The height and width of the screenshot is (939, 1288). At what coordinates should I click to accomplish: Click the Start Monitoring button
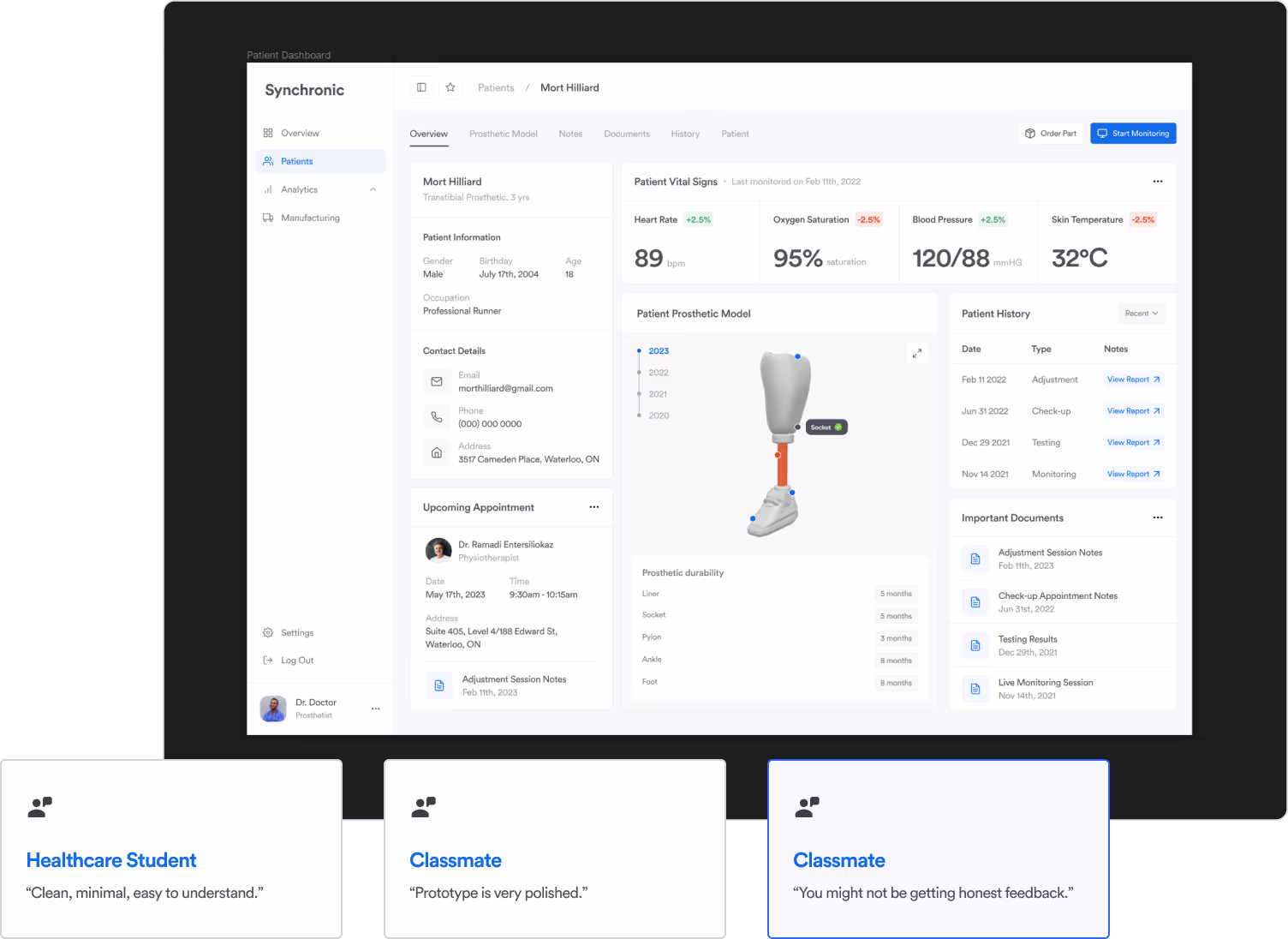tap(1133, 134)
